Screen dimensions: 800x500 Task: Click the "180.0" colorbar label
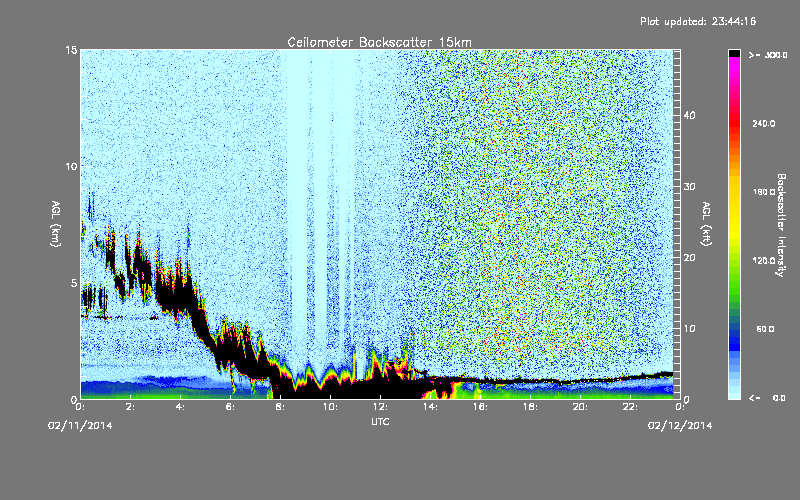click(764, 192)
